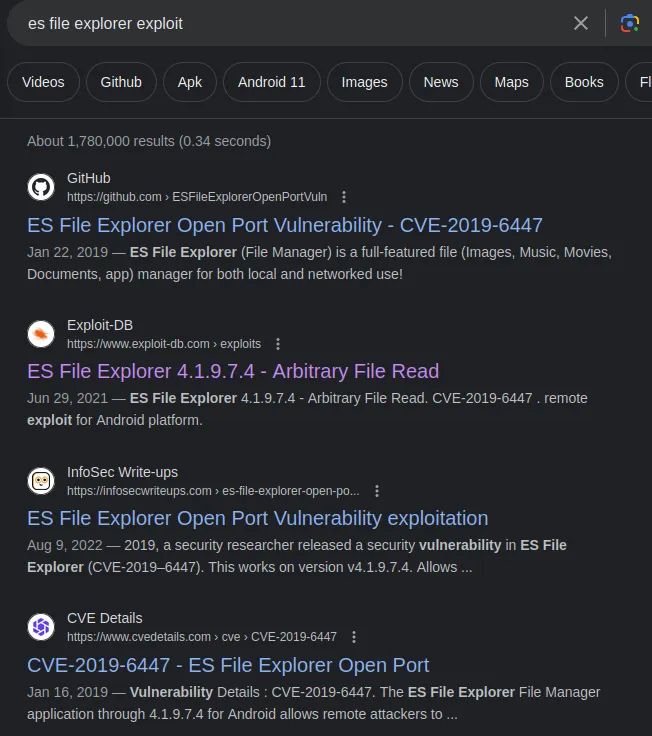Choose the Android 11 filter chip
Screen dimensions: 652x736
[x=272, y=82]
